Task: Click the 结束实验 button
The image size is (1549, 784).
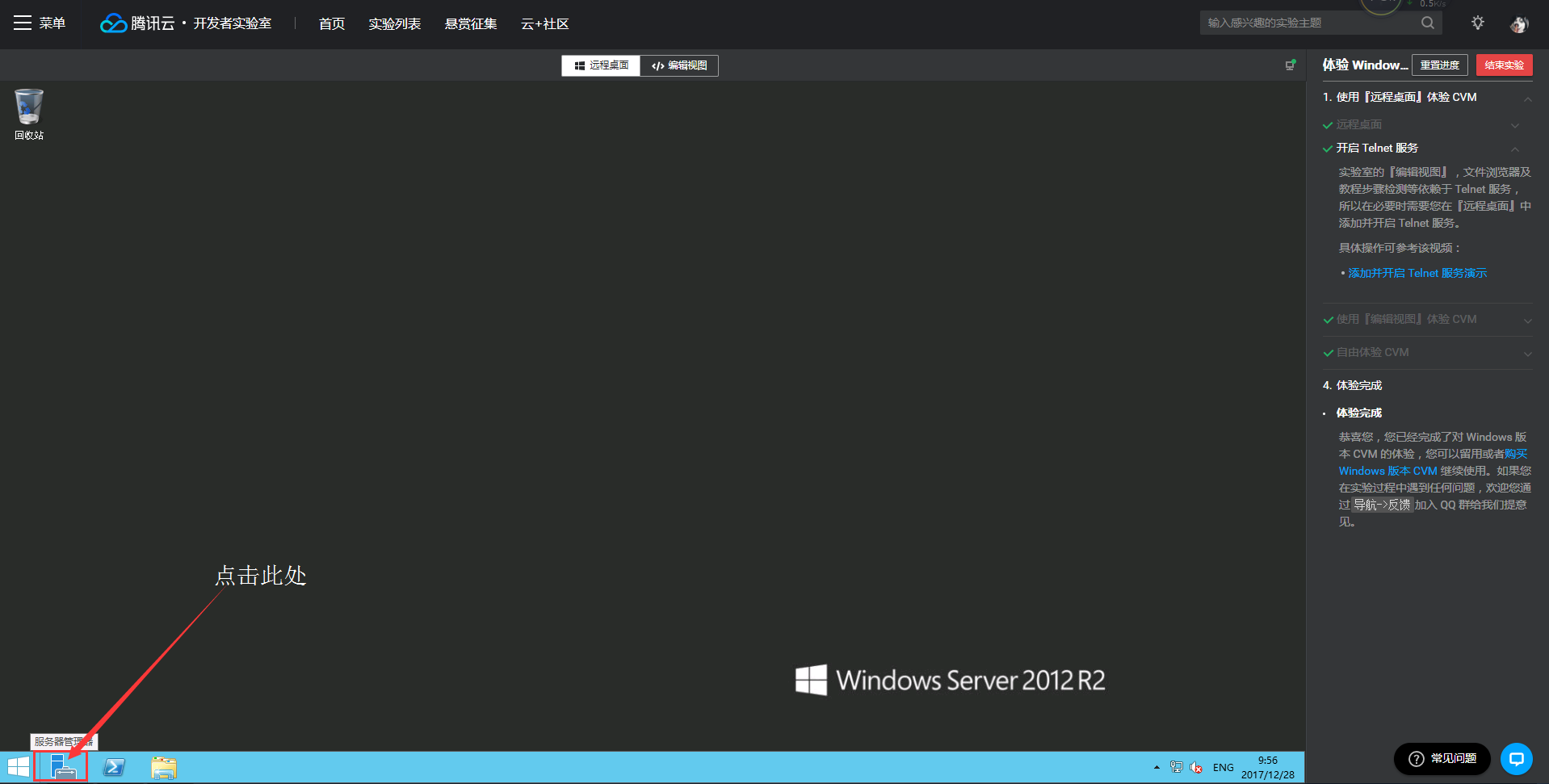Action: point(1505,65)
